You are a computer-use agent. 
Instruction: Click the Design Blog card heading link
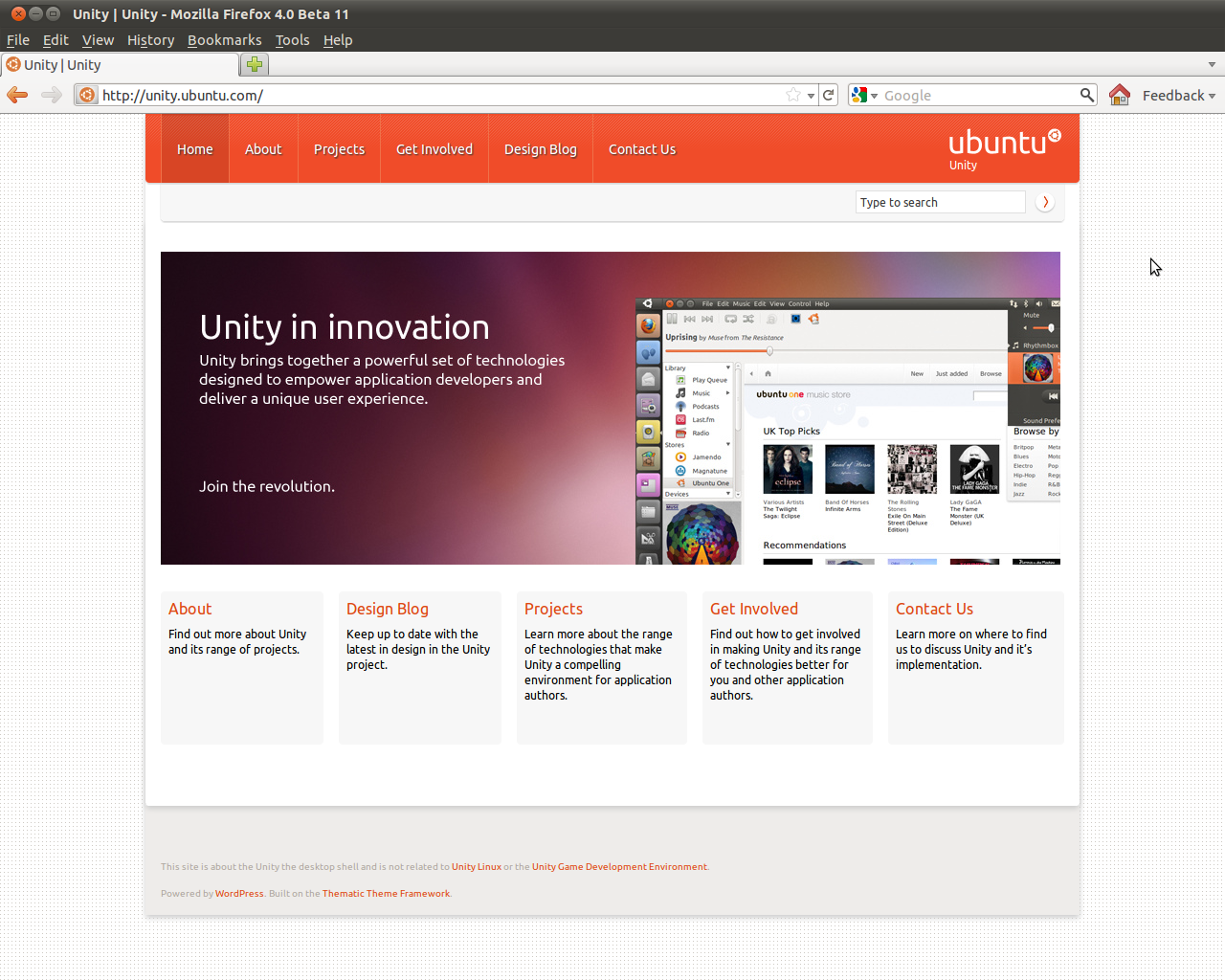(388, 609)
